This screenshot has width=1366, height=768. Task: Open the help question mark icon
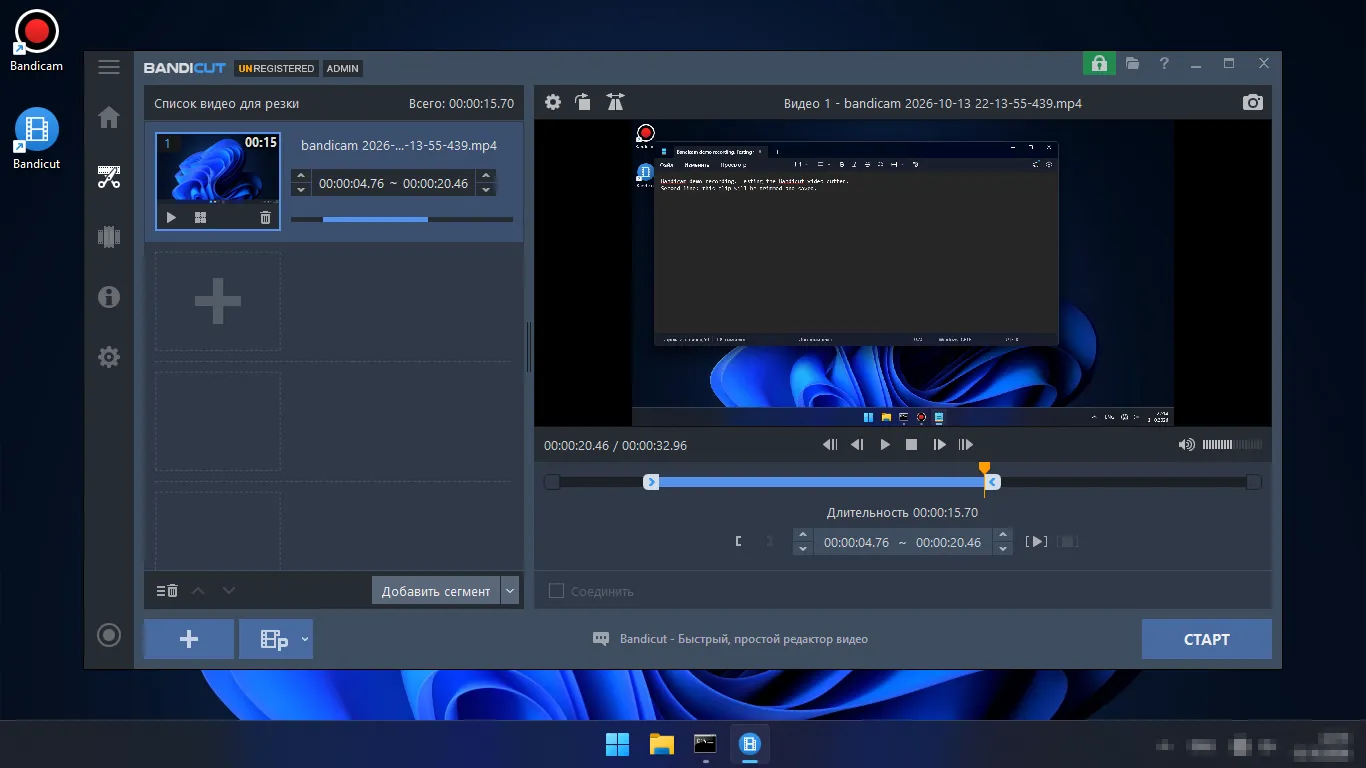1164,63
